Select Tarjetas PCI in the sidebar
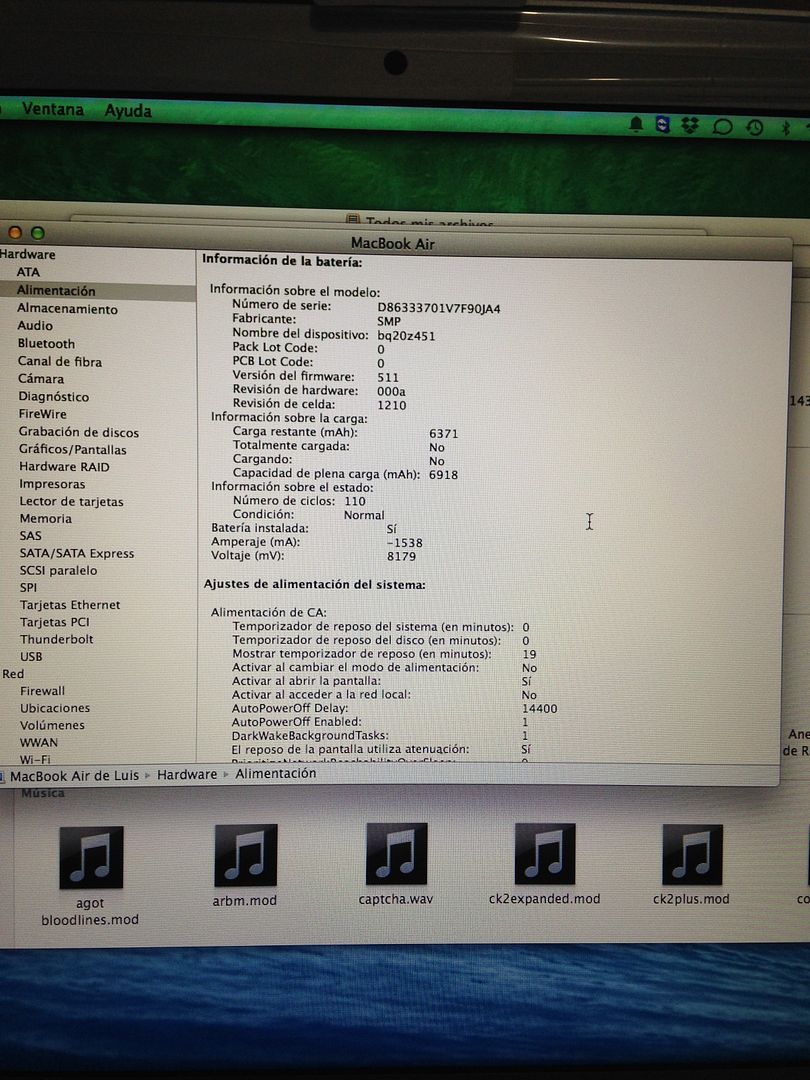810x1080 pixels. click(55, 622)
